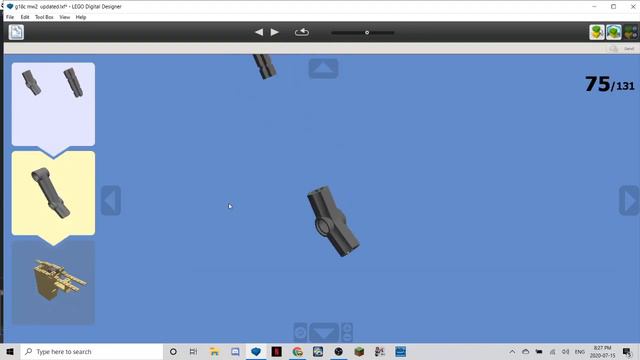This screenshot has width=640, height=360.
Task: Open File Explorer from the taskbar
Action: (214, 351)
